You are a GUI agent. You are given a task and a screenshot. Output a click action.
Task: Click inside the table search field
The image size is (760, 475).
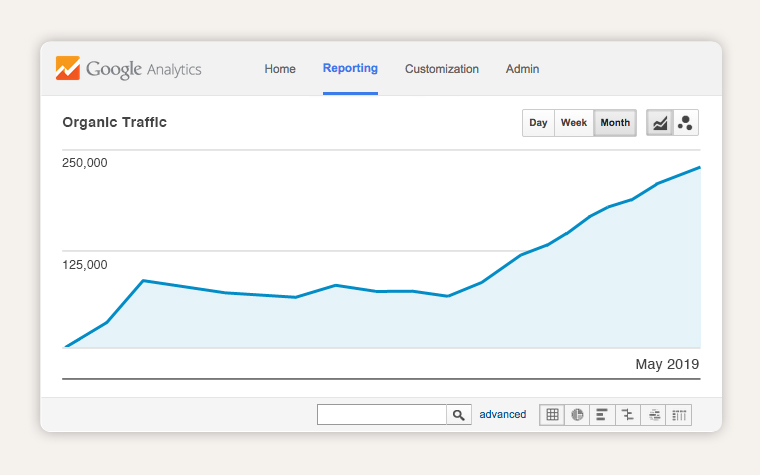[382, 415]
